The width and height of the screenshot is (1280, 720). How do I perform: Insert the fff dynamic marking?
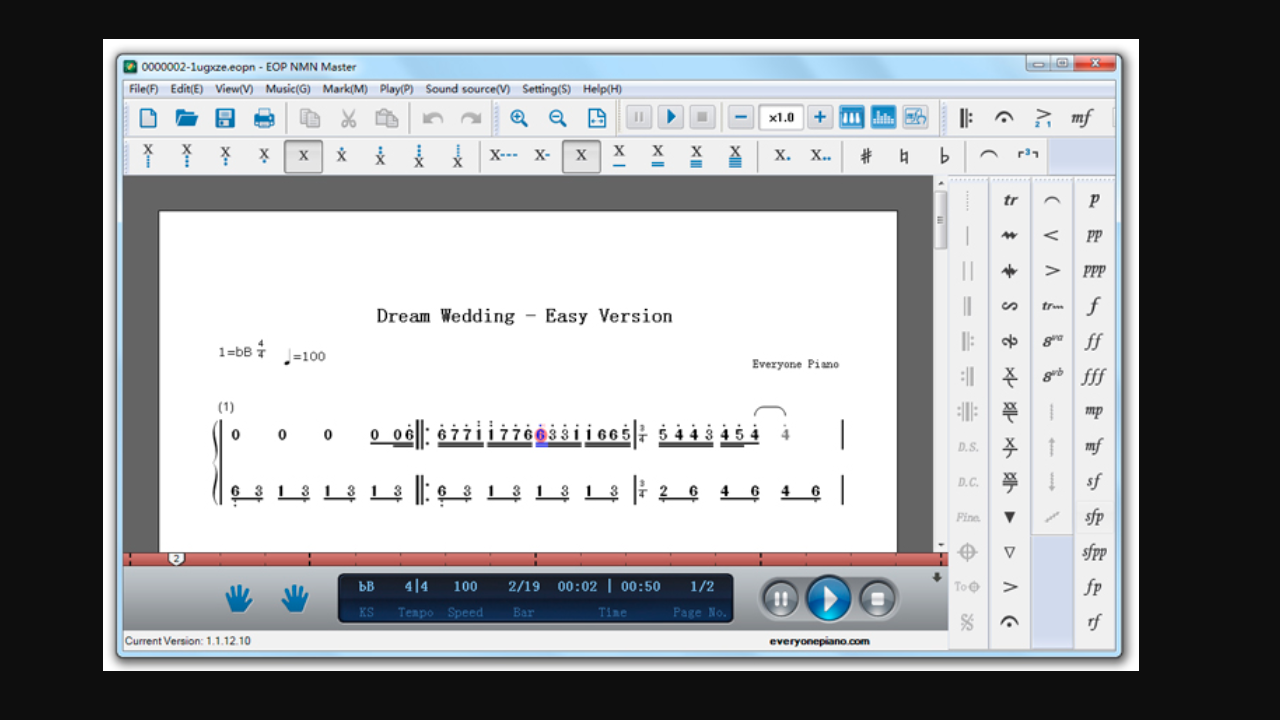(x=1093, y=376)
